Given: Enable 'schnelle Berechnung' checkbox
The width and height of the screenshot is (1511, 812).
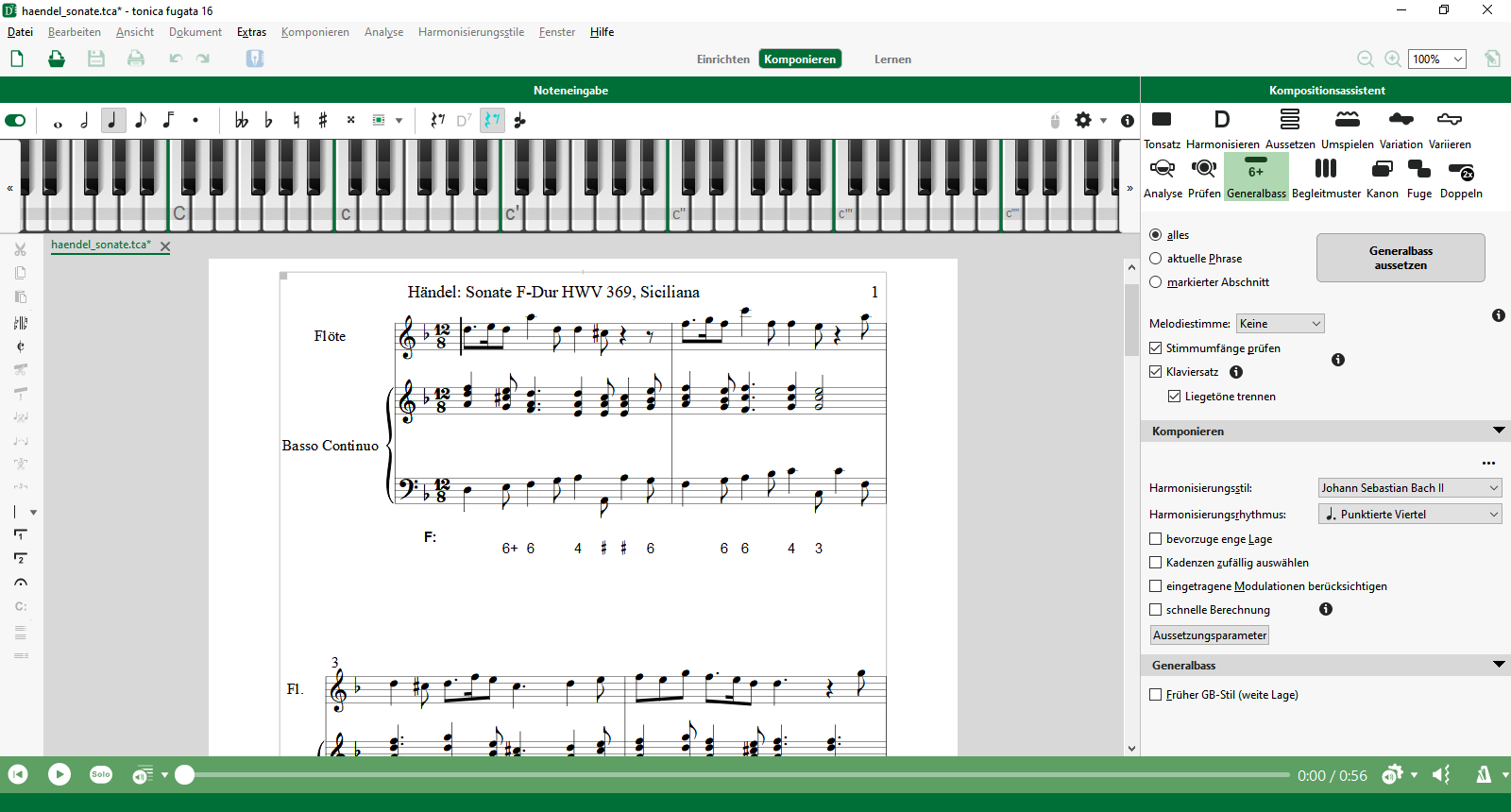Looking at the screenshot, I should pyautogui.click(x=1155, y=610).
